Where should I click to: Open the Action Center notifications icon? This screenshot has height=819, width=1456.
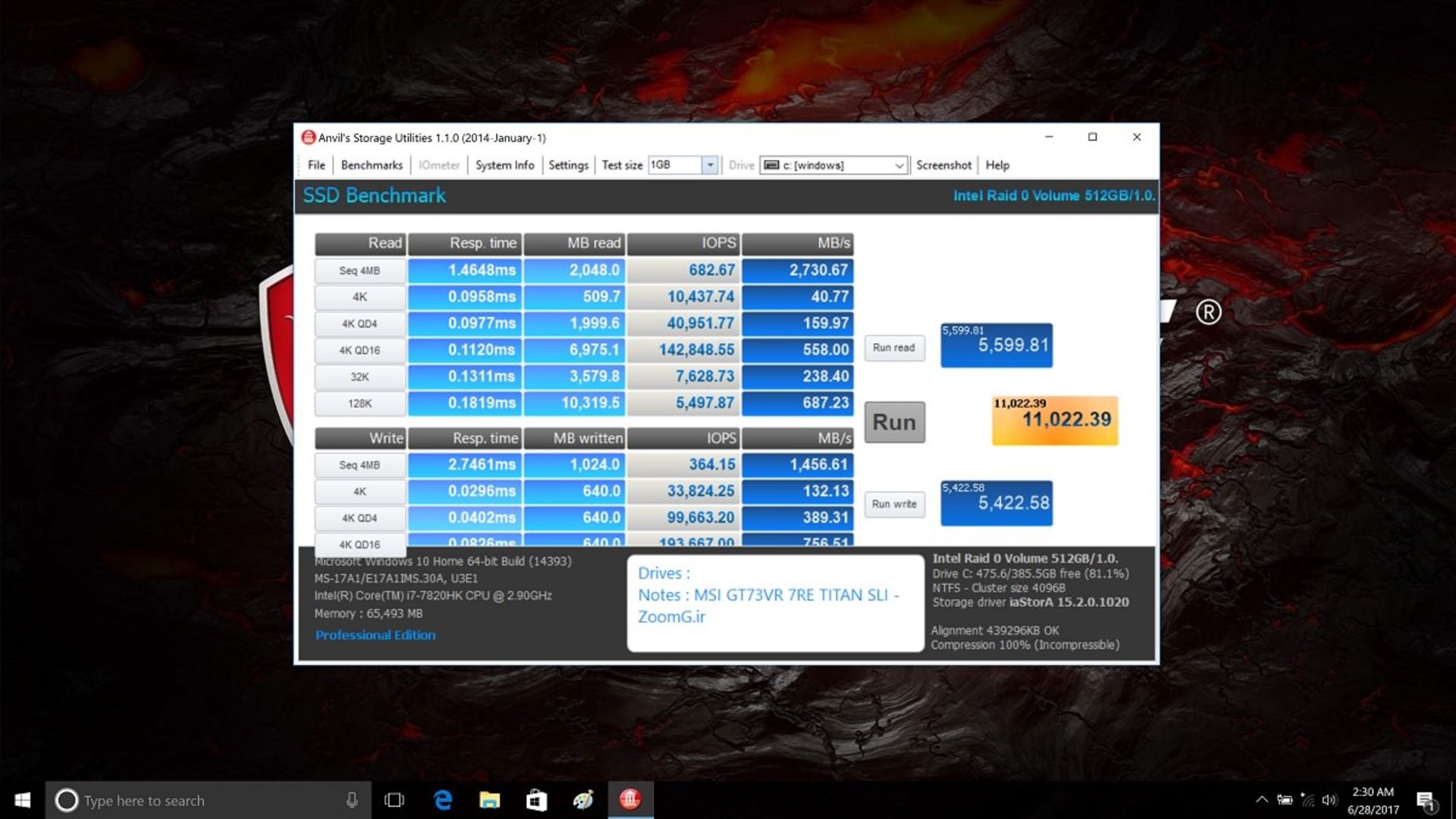1426,800
